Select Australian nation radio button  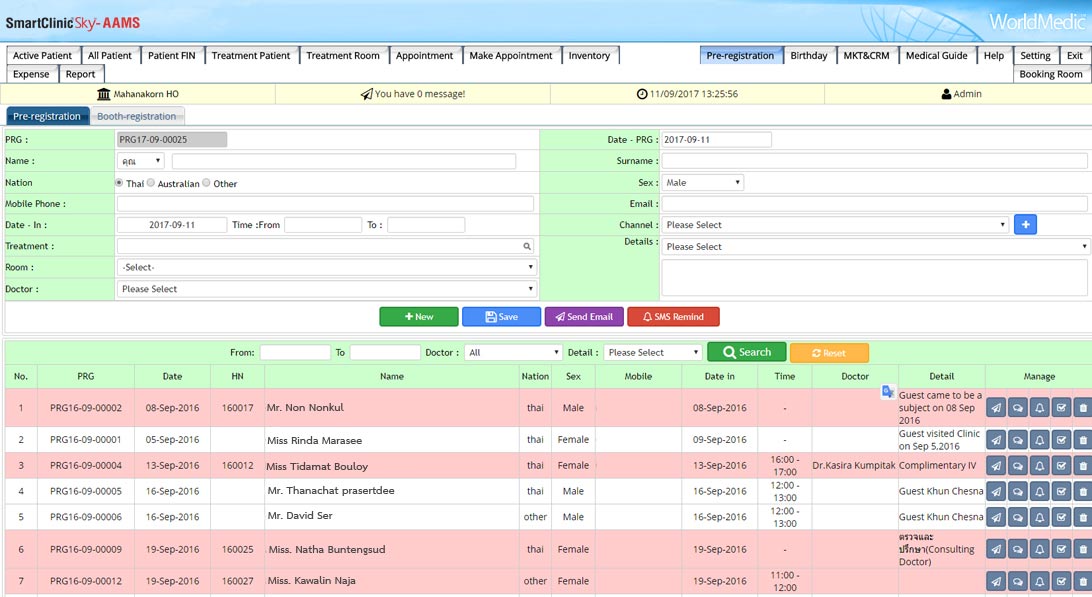coord(152,183)
